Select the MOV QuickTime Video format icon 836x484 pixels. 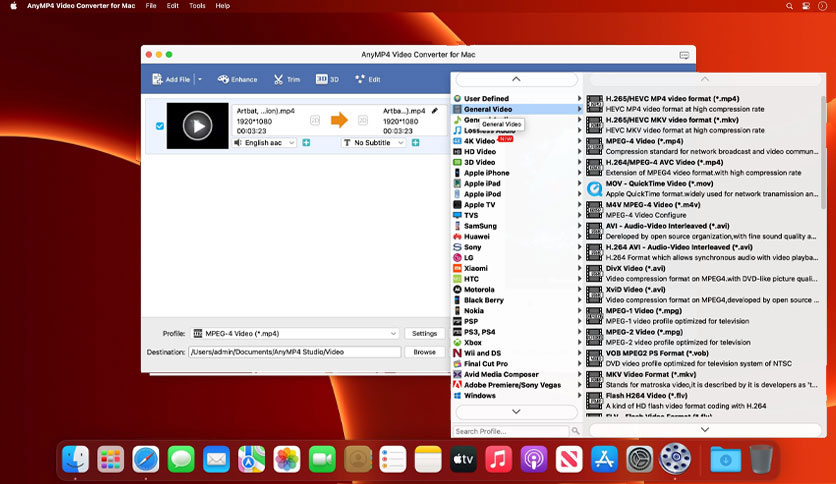[594, 189]
